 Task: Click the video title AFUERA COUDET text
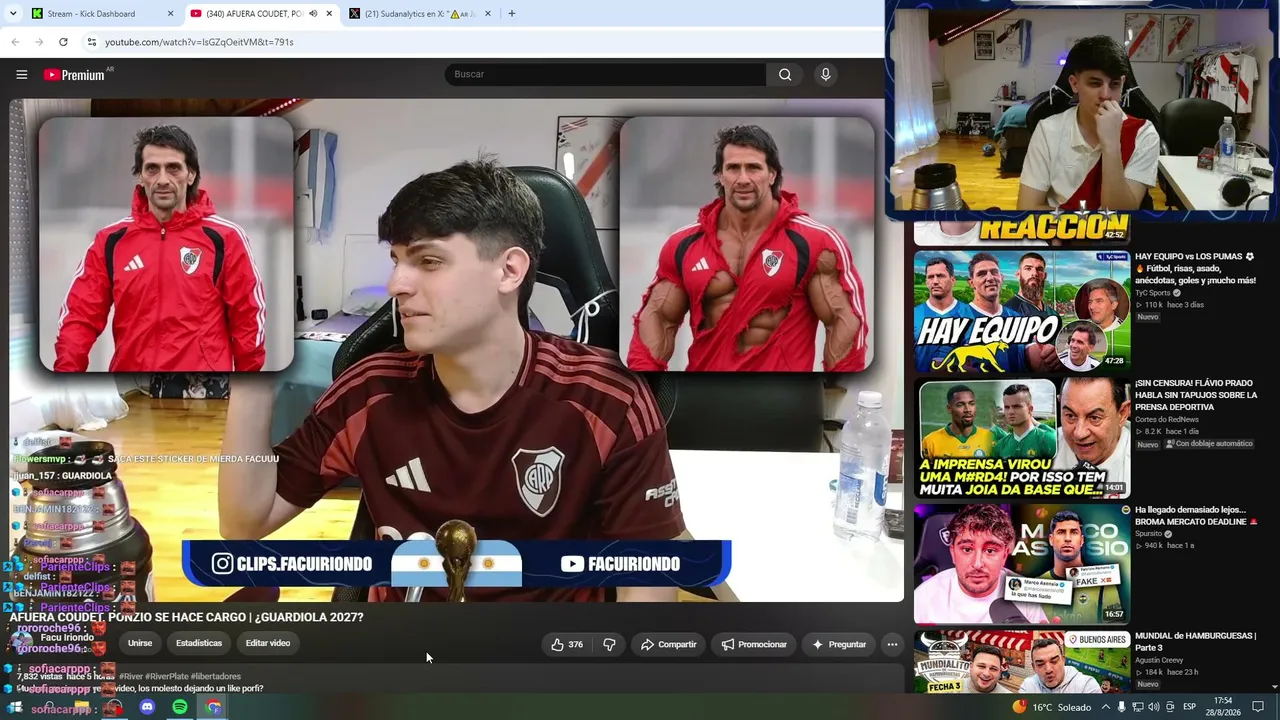186,617
